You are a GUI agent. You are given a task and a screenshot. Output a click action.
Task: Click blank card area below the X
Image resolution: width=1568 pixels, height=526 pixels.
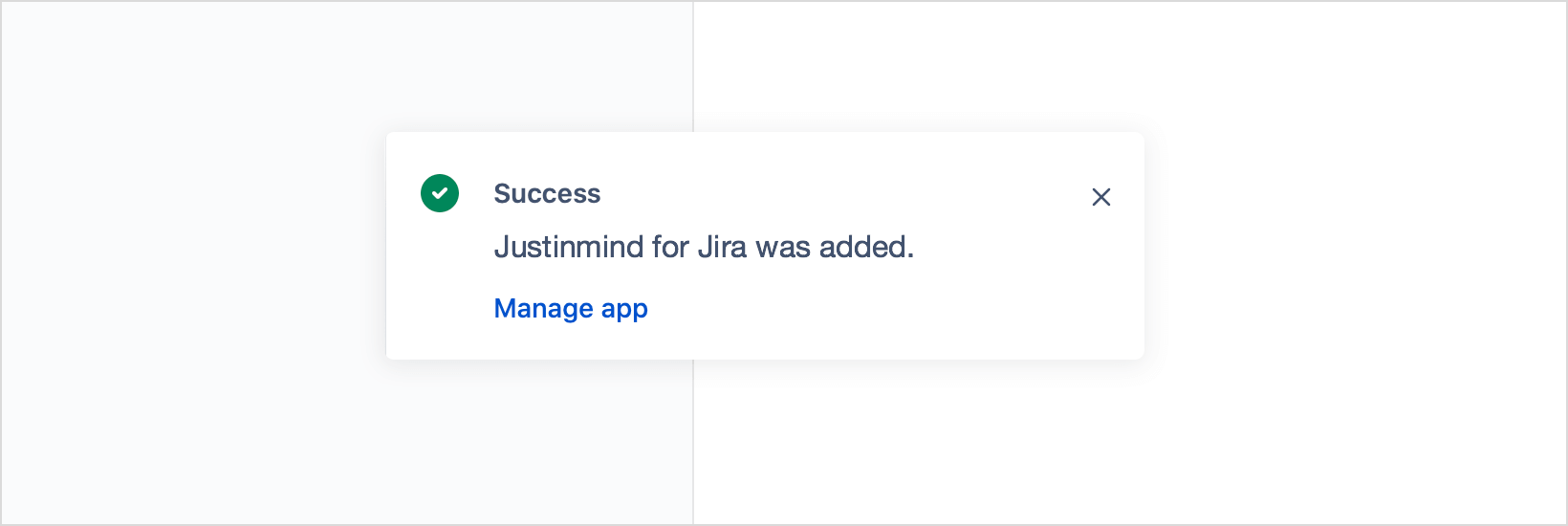(x=1101, y=287)
